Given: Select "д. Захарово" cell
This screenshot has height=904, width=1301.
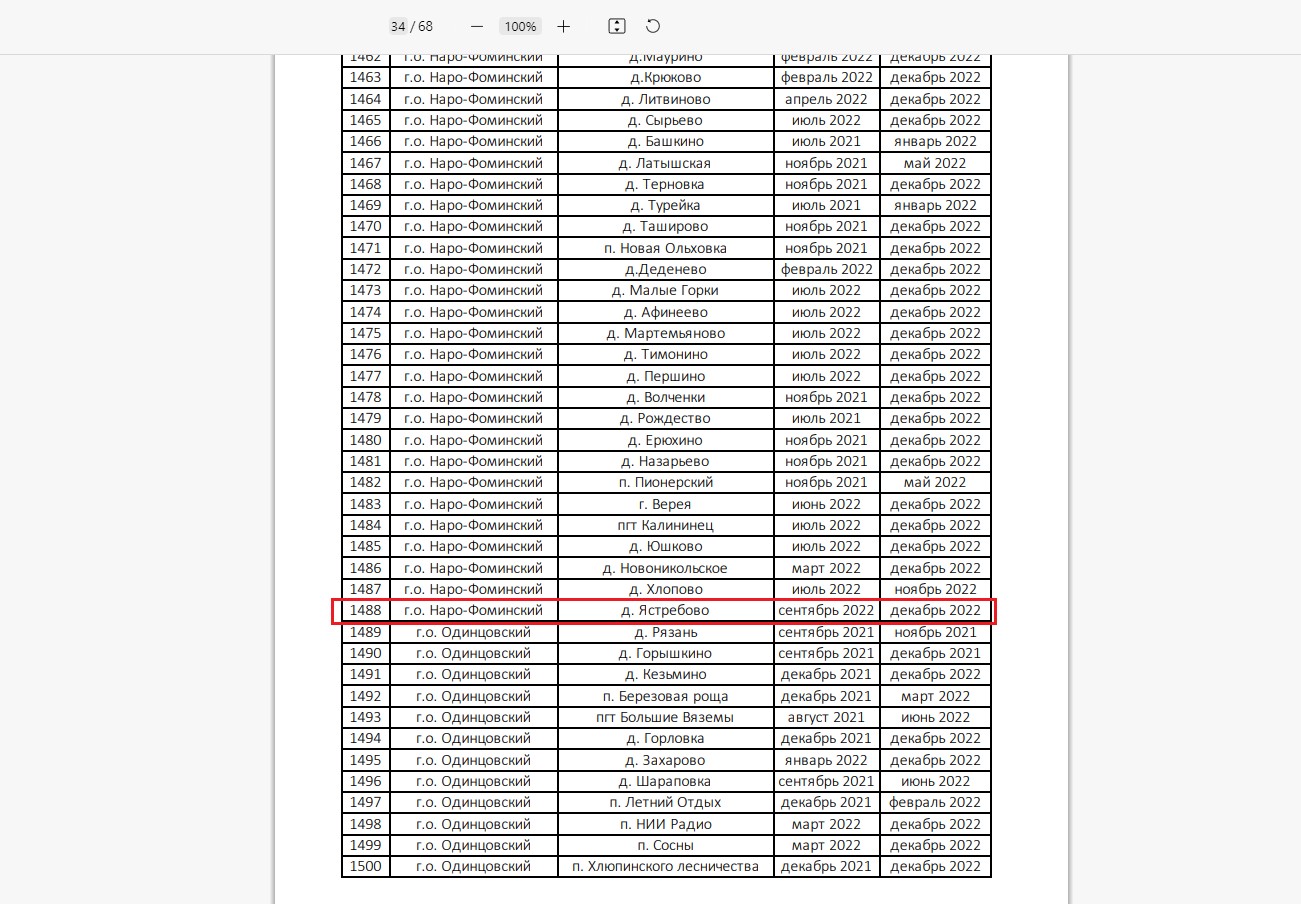Looking at the screenshot, I should 665,760.
